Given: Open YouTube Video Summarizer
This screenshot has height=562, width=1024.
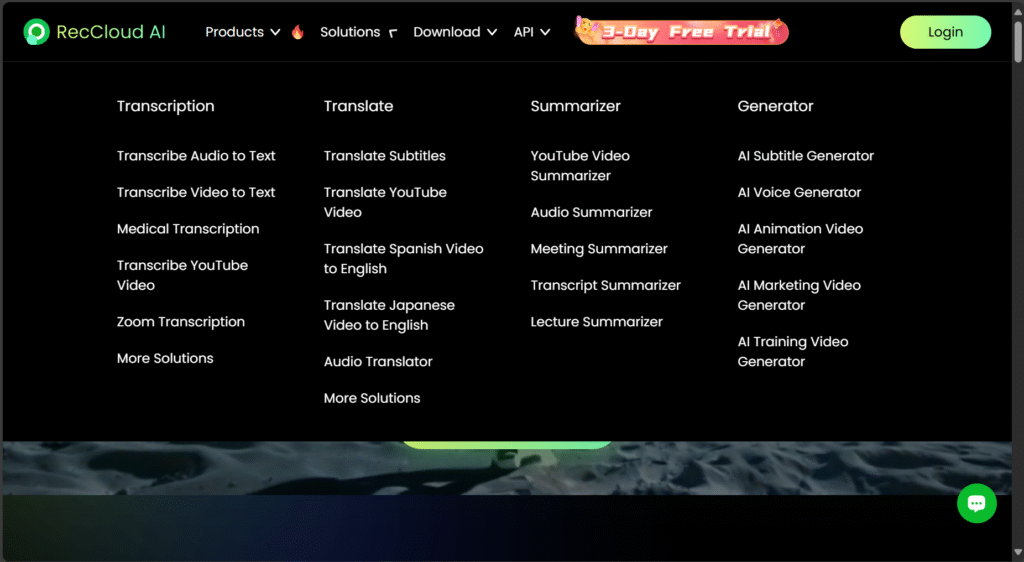Looking at the screenshot, I should [580, 166].
